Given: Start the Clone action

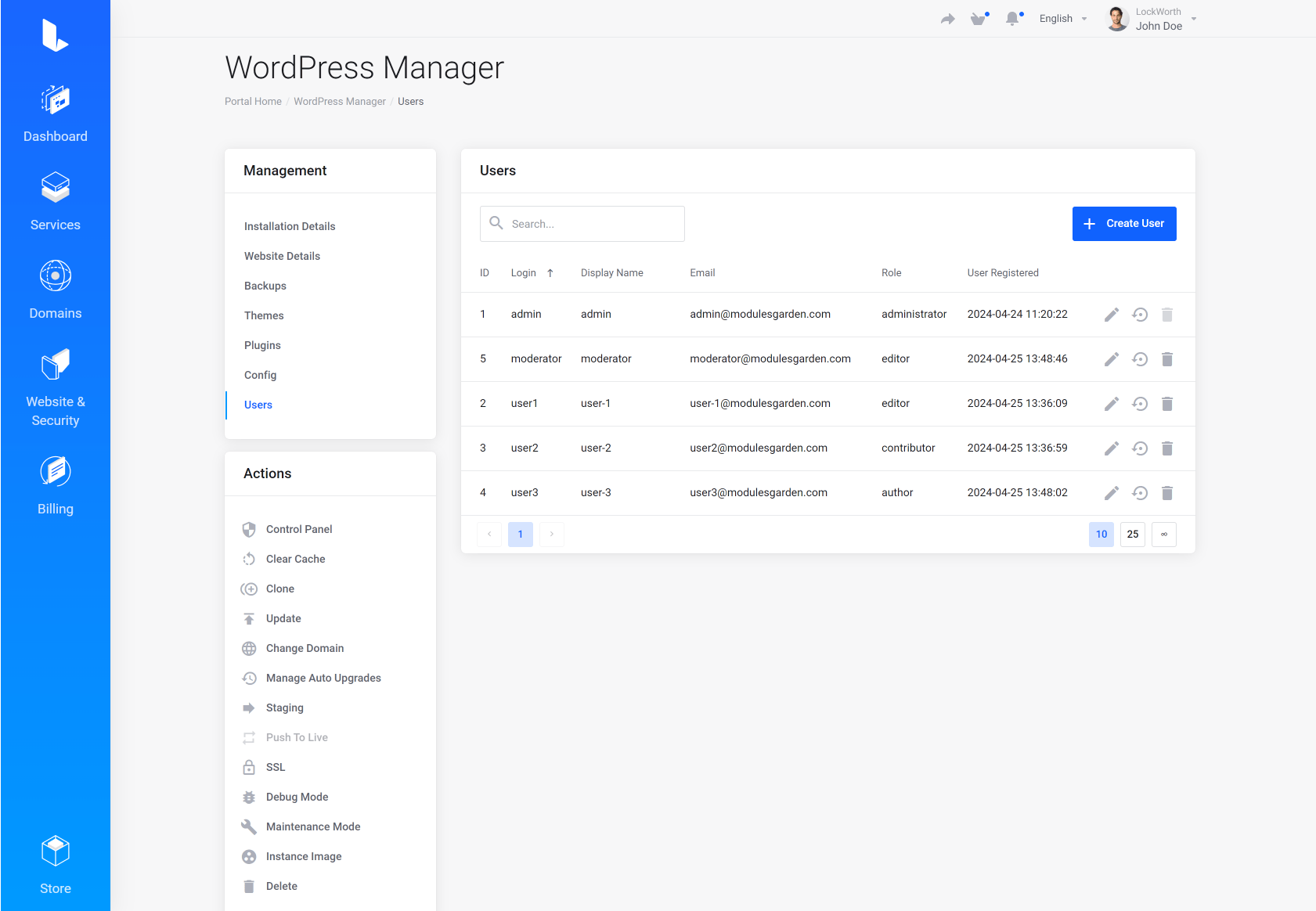Looking at the screenshot, I should [x=268, y=589].
